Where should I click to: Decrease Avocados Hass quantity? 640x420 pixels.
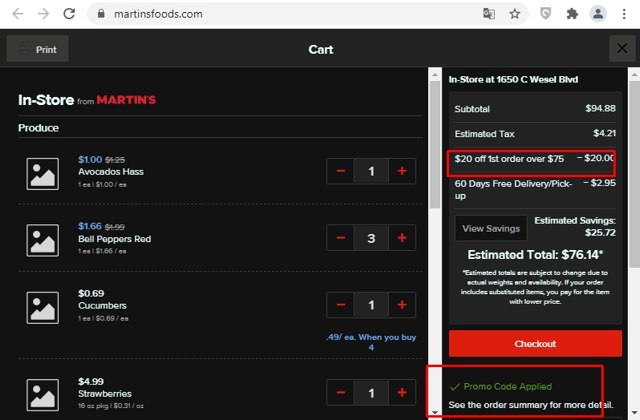point(341,171)
